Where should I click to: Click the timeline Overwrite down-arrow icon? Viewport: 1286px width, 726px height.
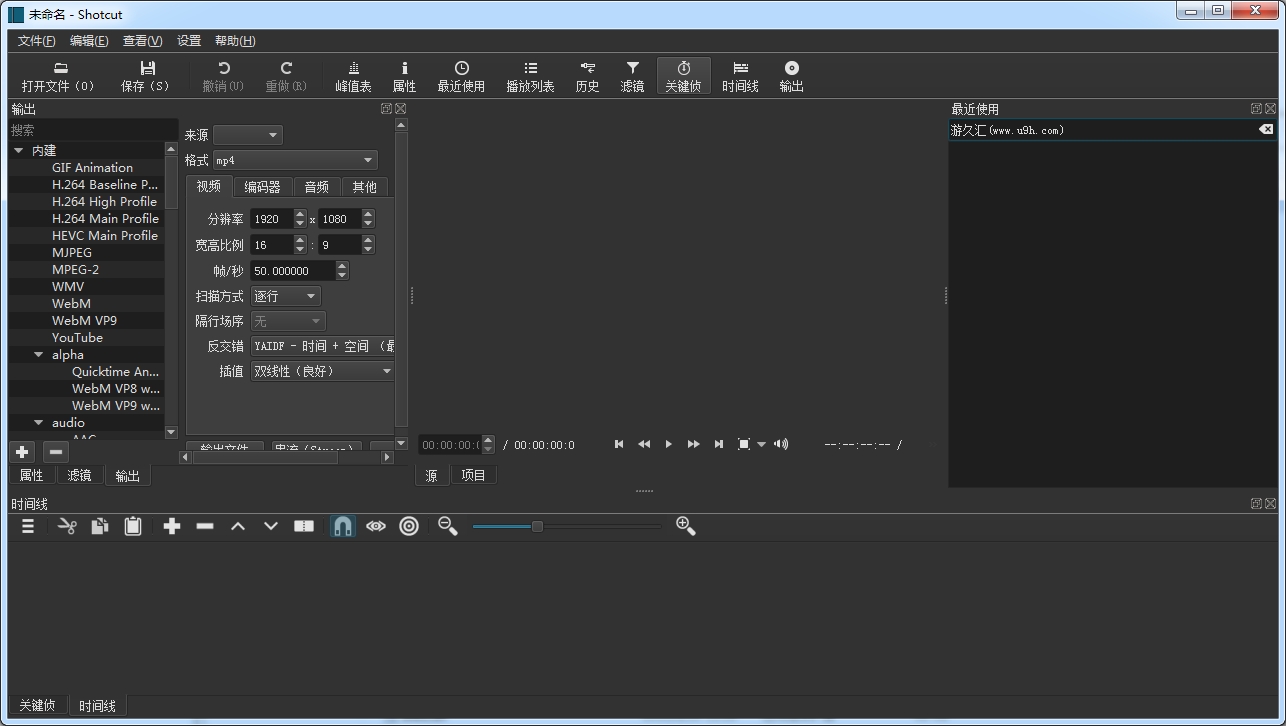270,526
